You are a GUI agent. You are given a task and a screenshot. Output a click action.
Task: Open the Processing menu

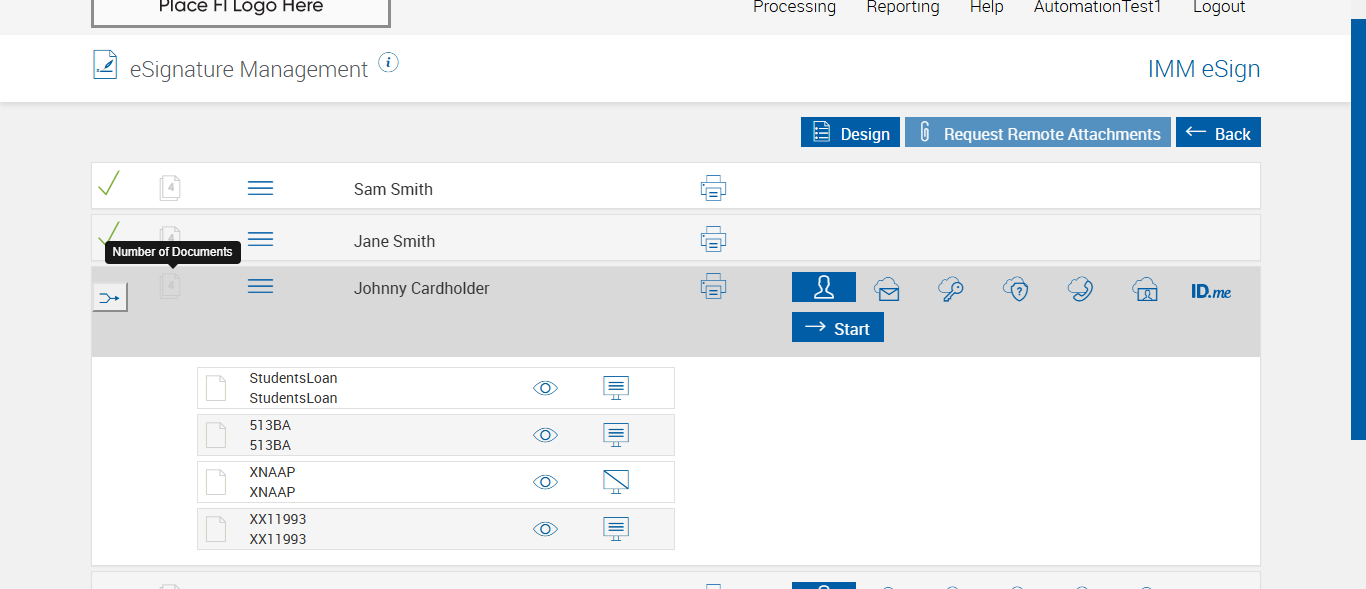pos(794,7)
